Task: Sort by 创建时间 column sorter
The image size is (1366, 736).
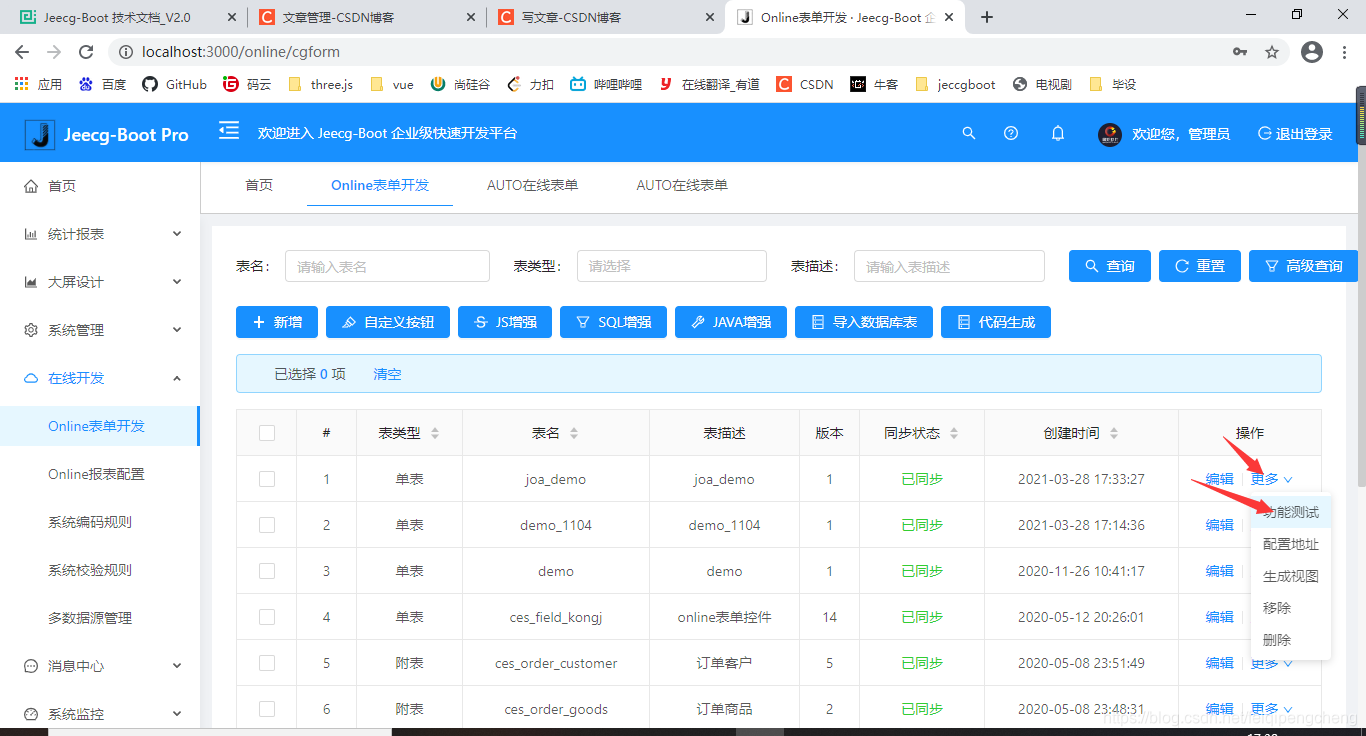Action: (1114, 433)
